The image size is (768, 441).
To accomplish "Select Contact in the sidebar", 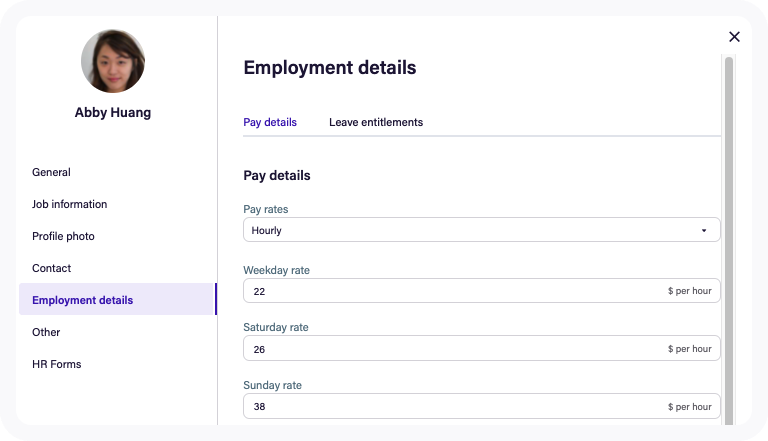I will [51, 268].
